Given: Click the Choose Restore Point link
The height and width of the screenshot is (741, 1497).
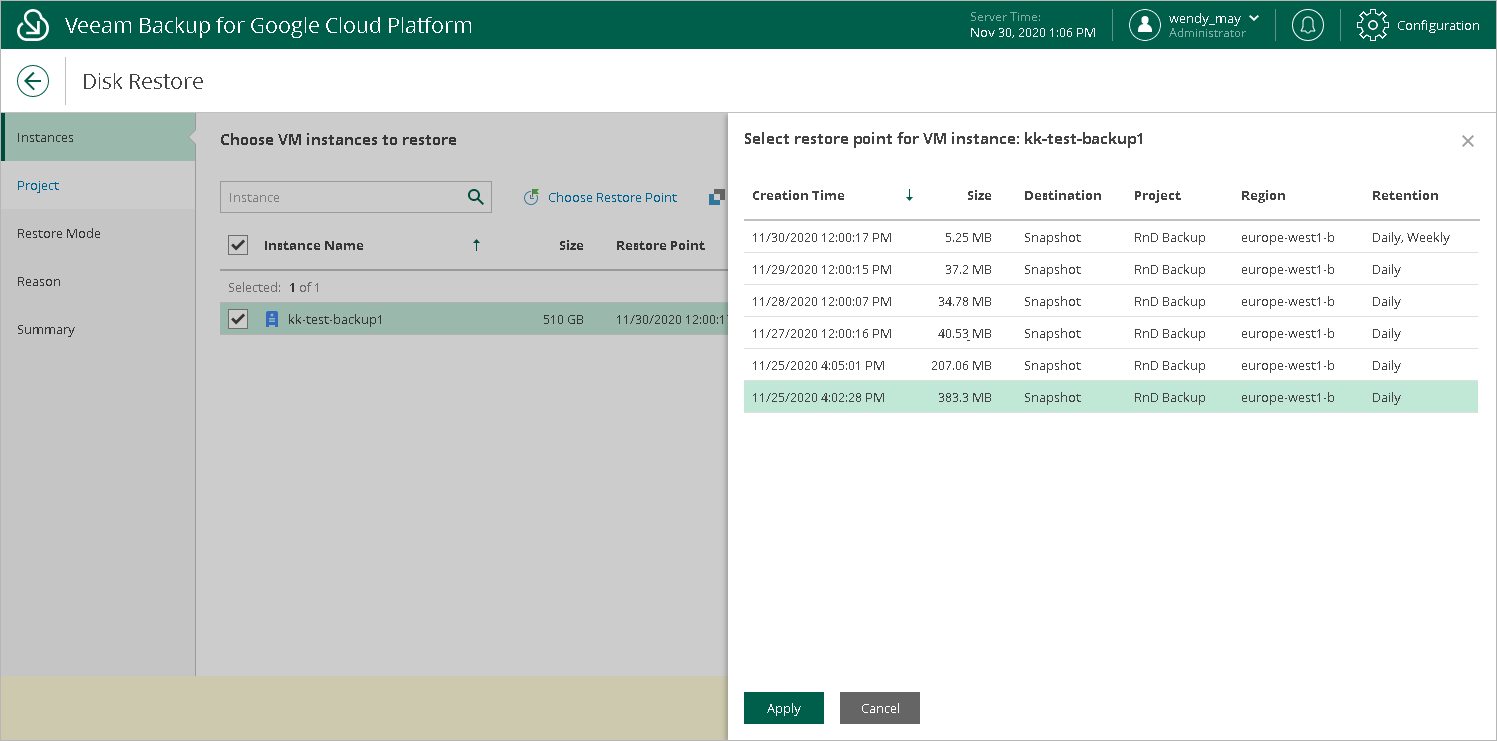Looking at the screenshot, I should (600, 197).
